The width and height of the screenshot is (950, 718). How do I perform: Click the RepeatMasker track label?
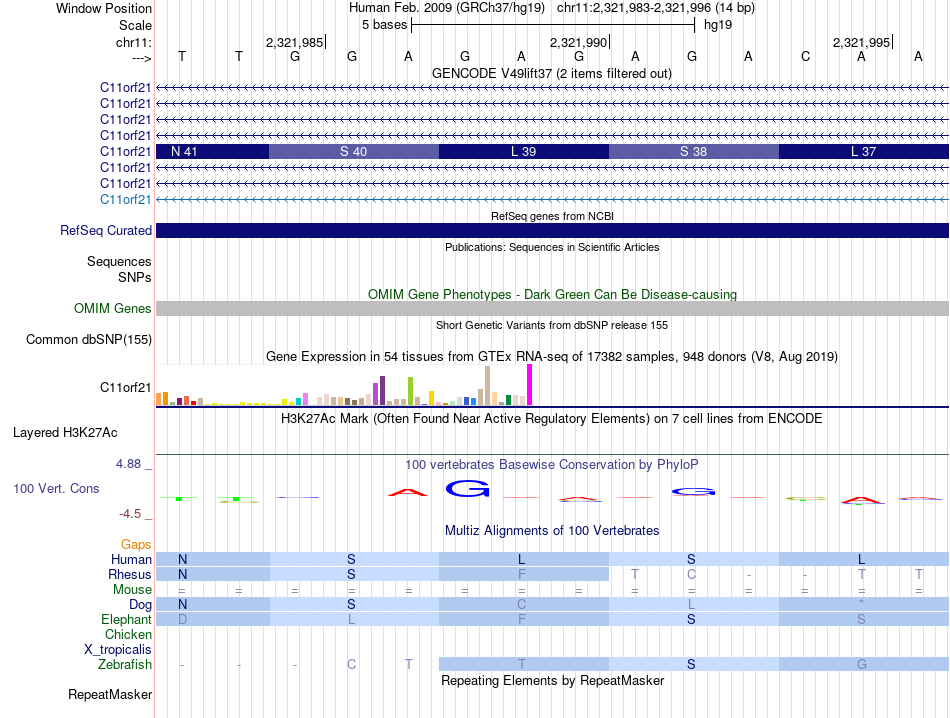point(110,694)
